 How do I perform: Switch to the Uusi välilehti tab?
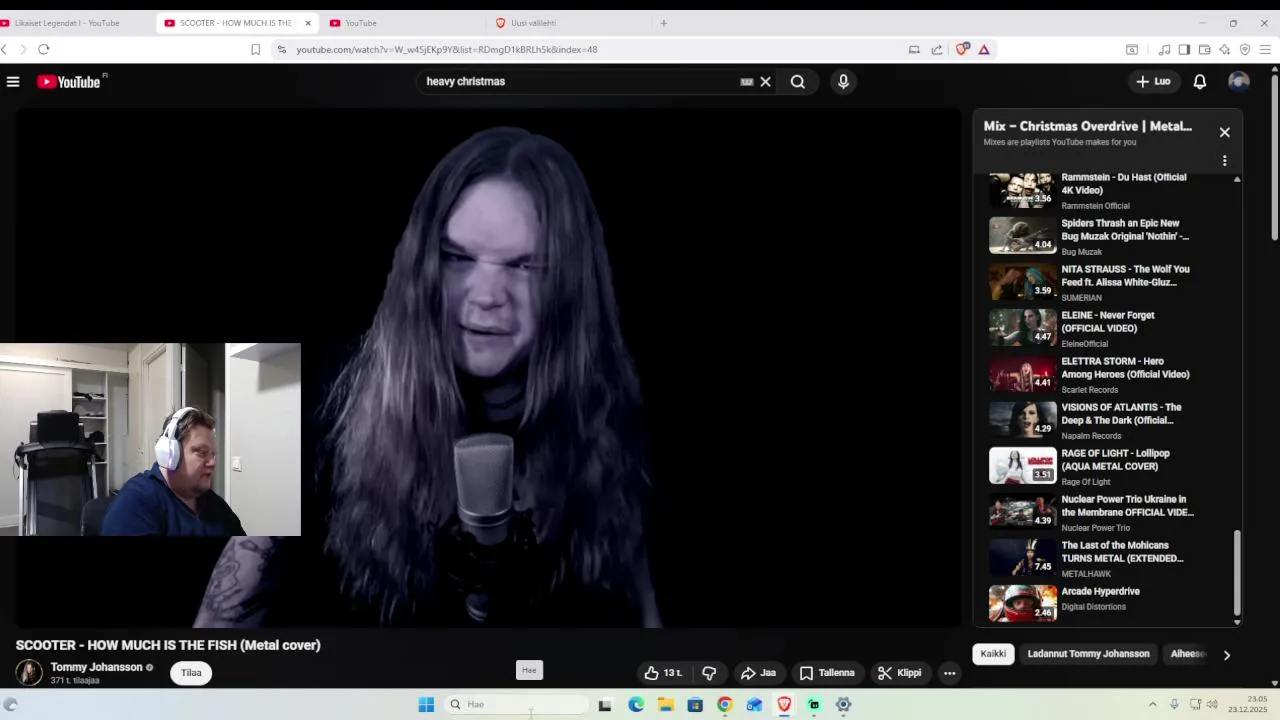point(565,23)
